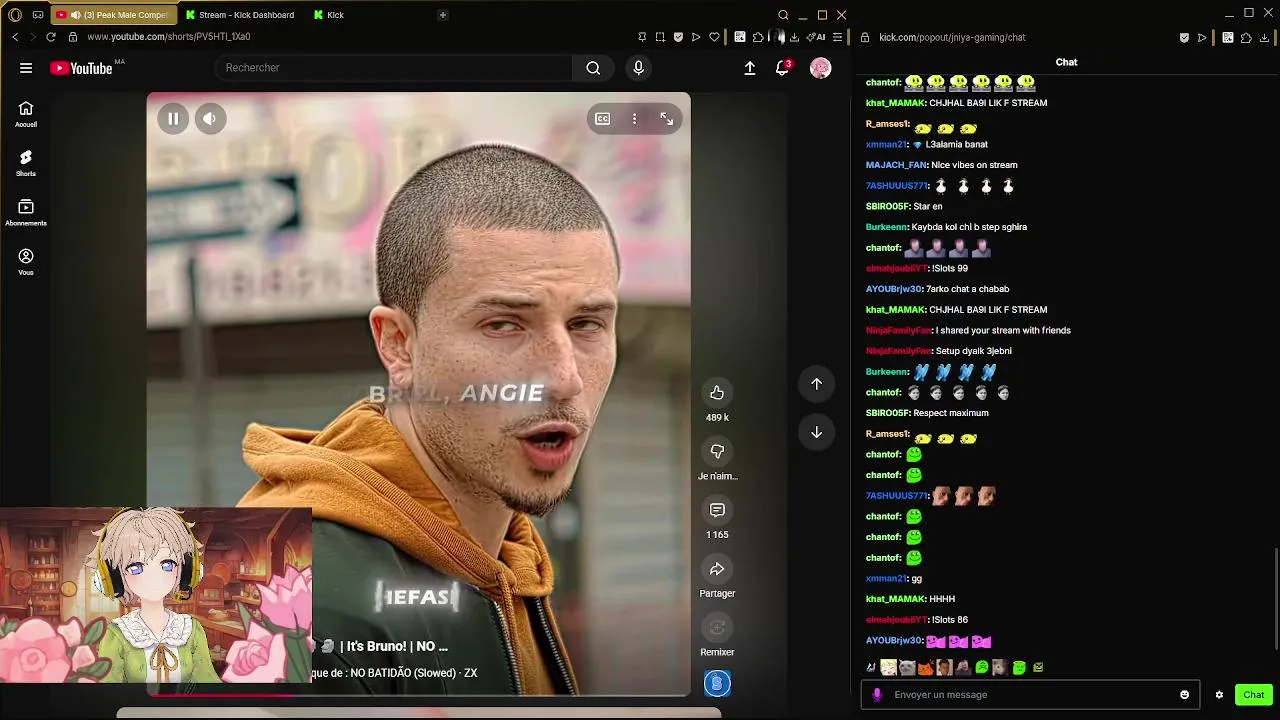Go to the next Short with the down arrow
The height and width of the screenshot is (720, 1280).
tap(816, 432)
